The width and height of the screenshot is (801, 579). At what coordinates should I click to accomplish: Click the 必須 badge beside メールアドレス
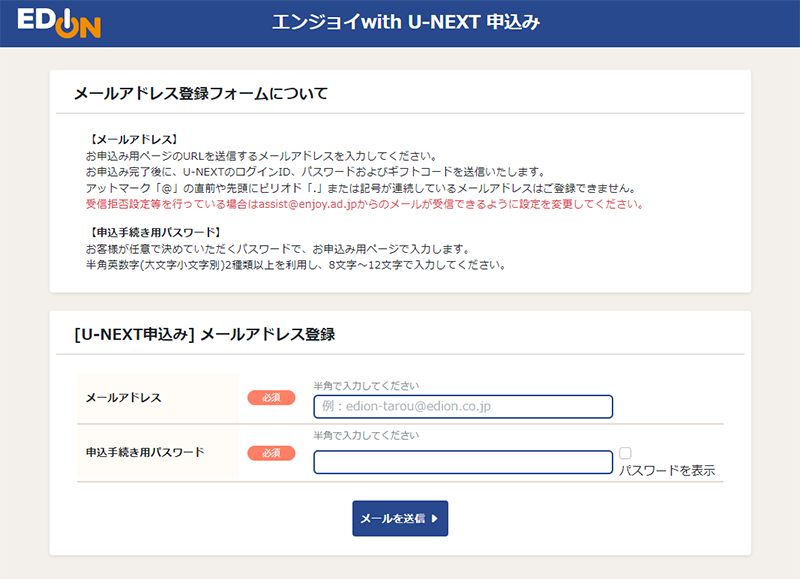(x=271, y=398)
